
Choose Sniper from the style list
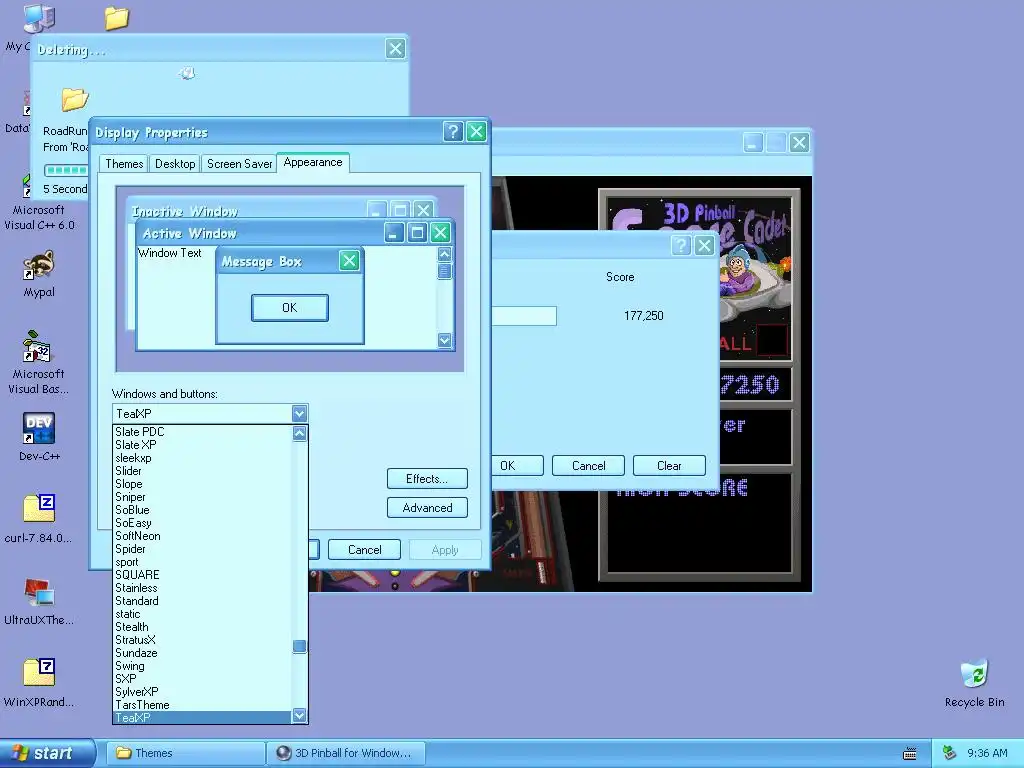click(x=202, y=497)
